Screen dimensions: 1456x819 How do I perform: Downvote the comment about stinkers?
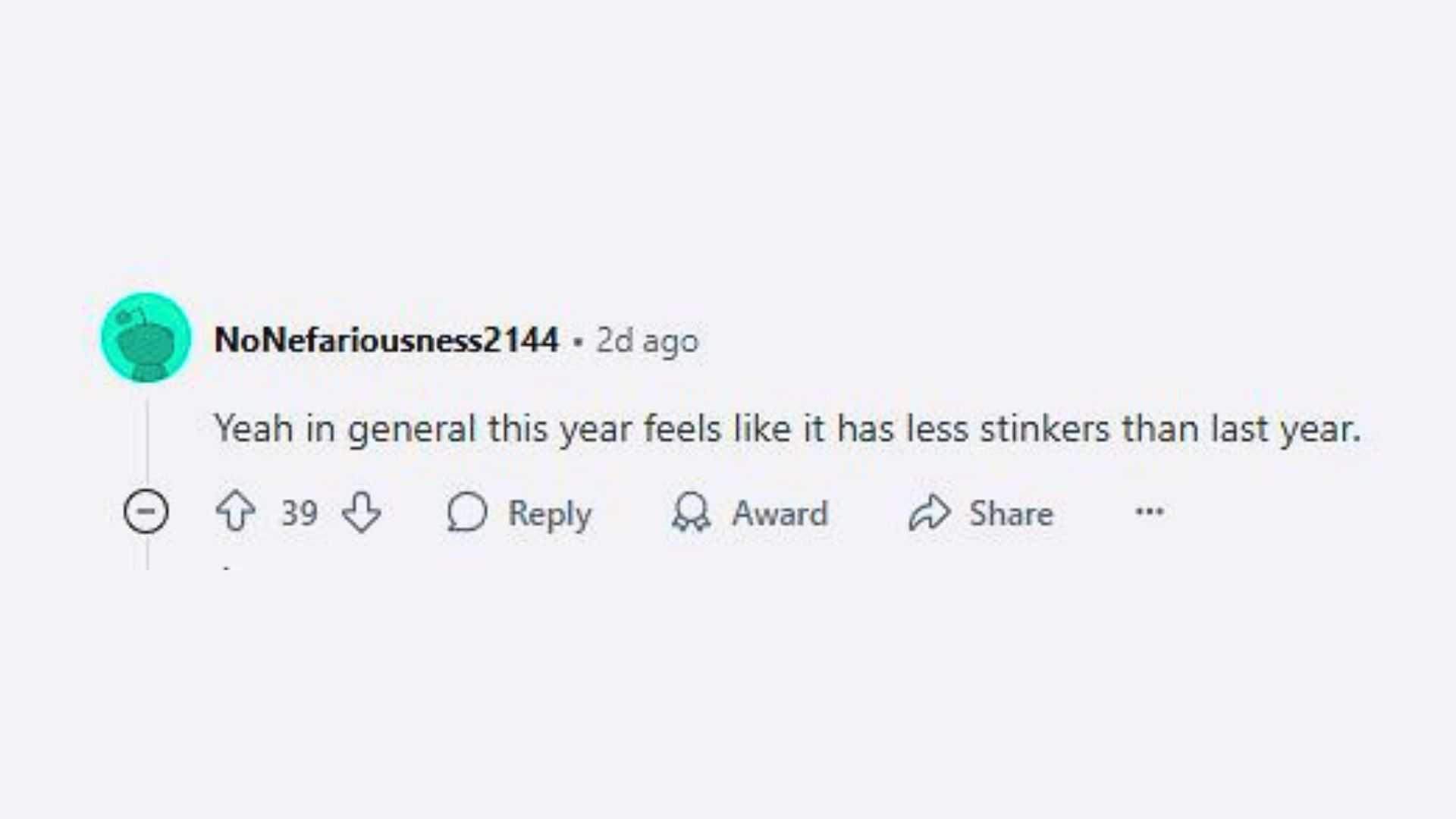[361, 512]
